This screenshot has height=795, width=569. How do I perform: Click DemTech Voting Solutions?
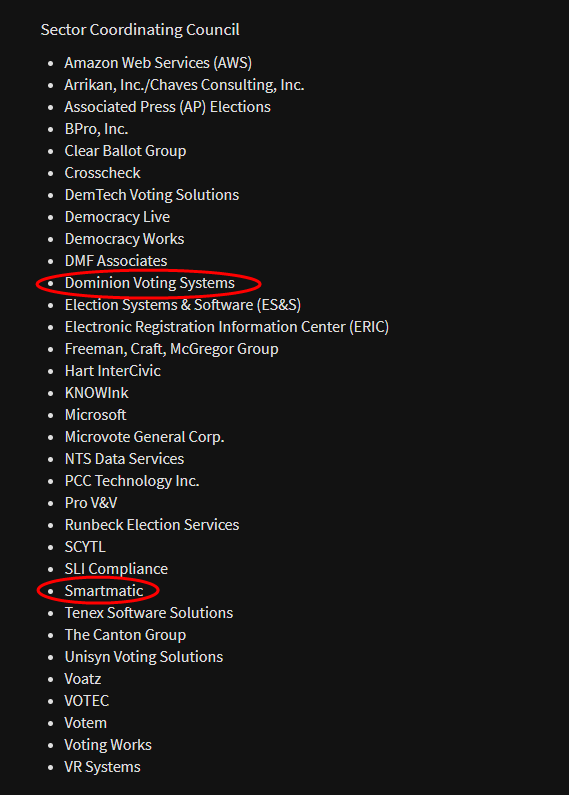(152, 195)
